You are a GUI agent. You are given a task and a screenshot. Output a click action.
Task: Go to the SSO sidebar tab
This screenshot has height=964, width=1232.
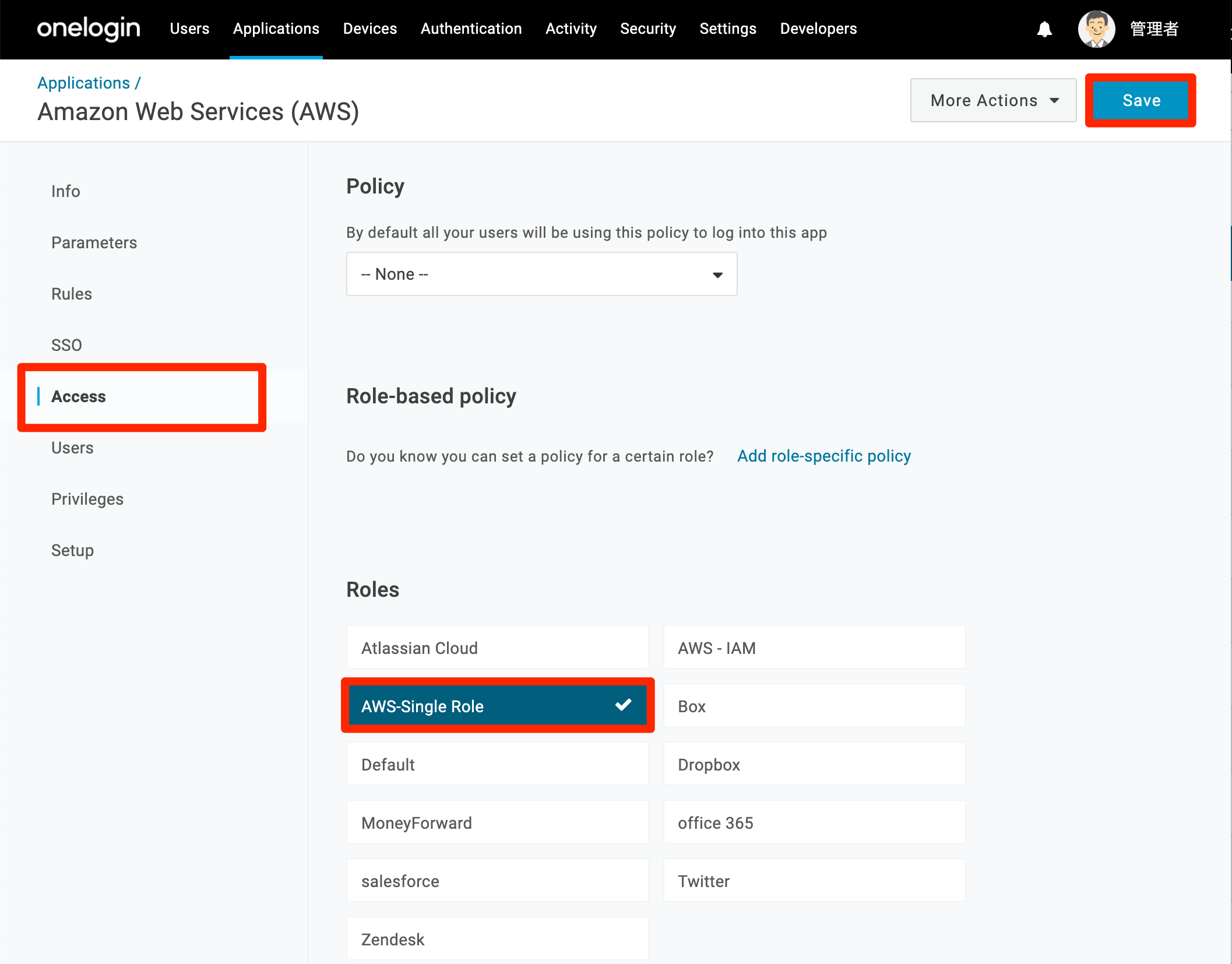pyautogui.click(x=66, y=345)
